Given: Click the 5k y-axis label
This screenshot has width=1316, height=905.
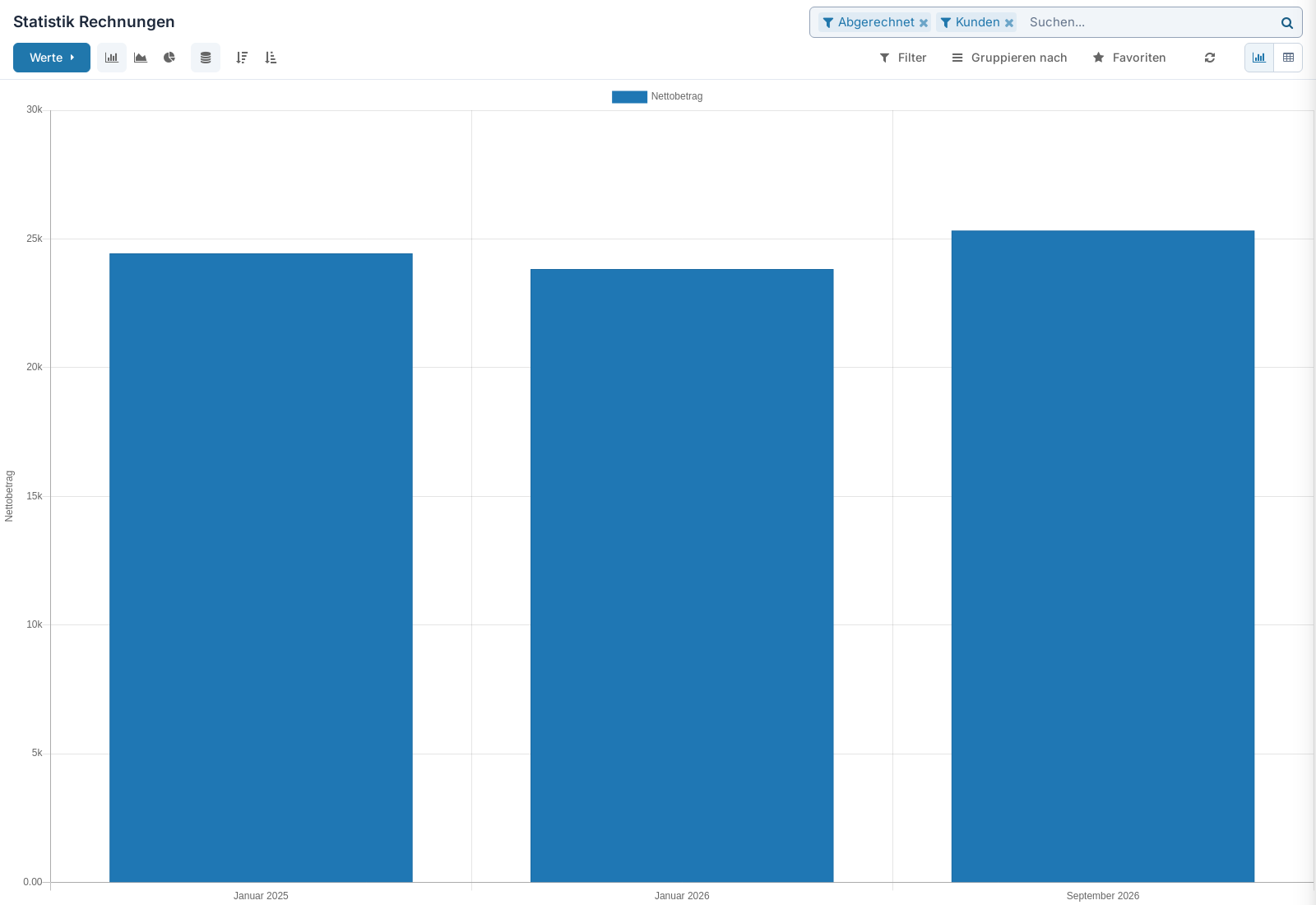Looking at the screenshot, I should 37,753.
